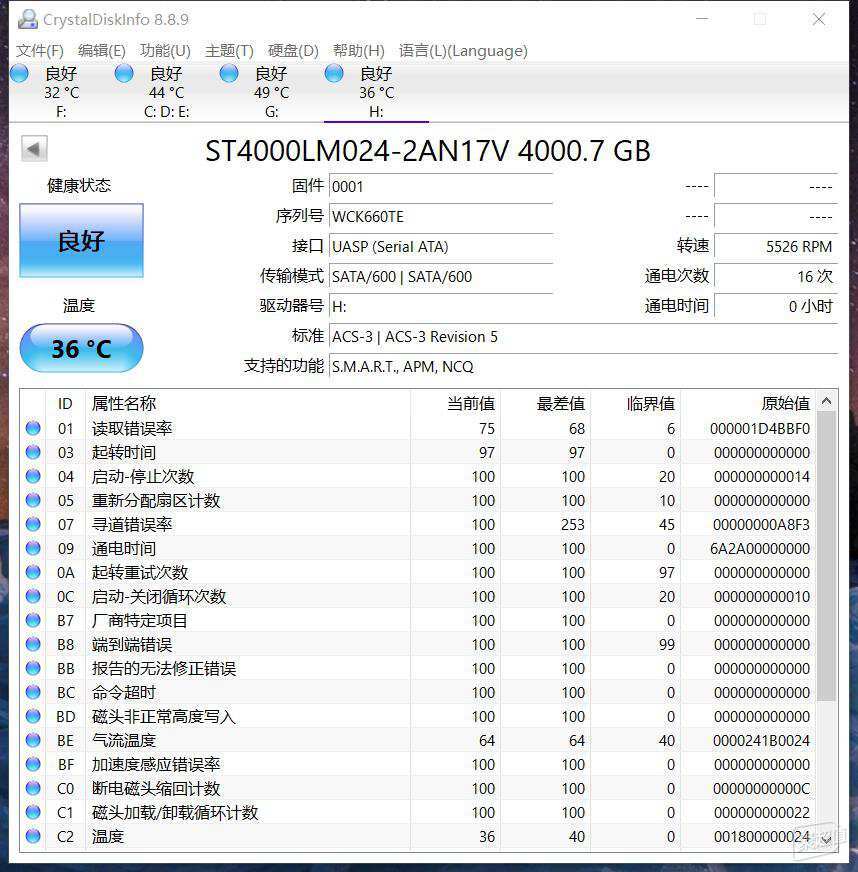Click status orb for attribute C0 断电磁头缩回计数
Image resolution: width=858 pixels, height=872 pixels.
tap(33, 788)
